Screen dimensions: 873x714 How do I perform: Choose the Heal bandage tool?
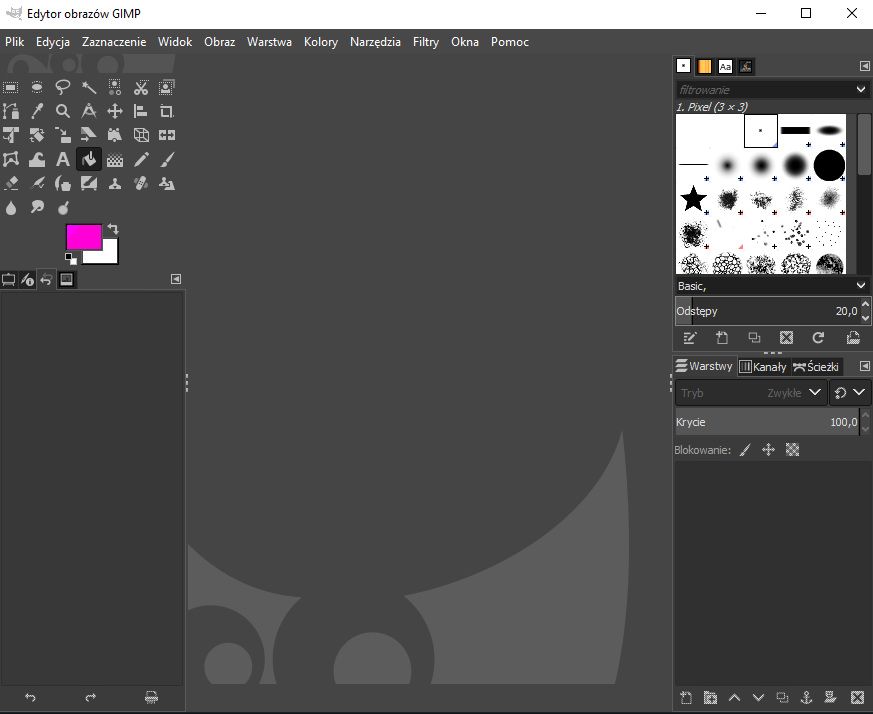[141, 183]
